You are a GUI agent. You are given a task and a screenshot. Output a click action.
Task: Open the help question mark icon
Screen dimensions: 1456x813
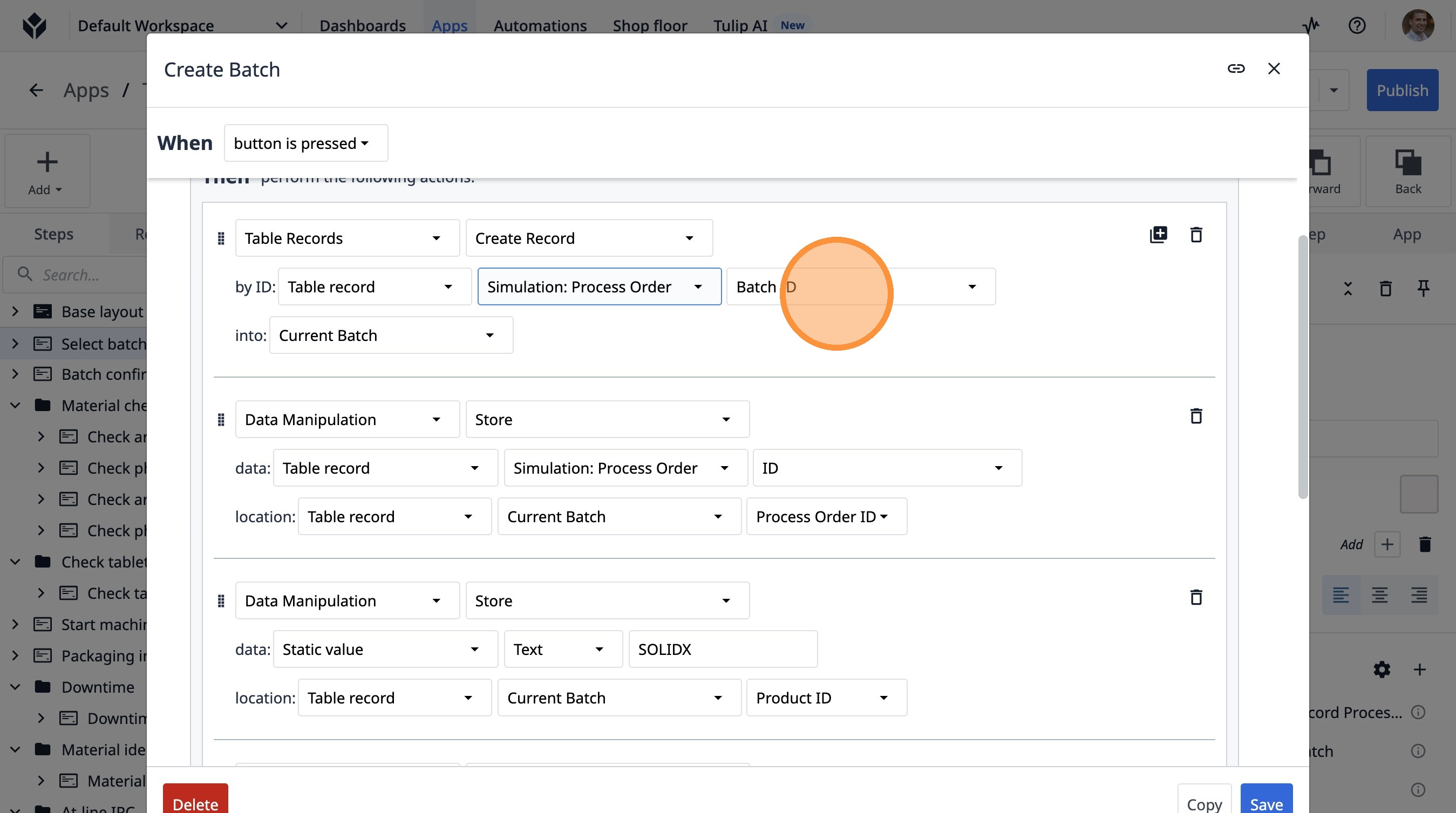1357,25
